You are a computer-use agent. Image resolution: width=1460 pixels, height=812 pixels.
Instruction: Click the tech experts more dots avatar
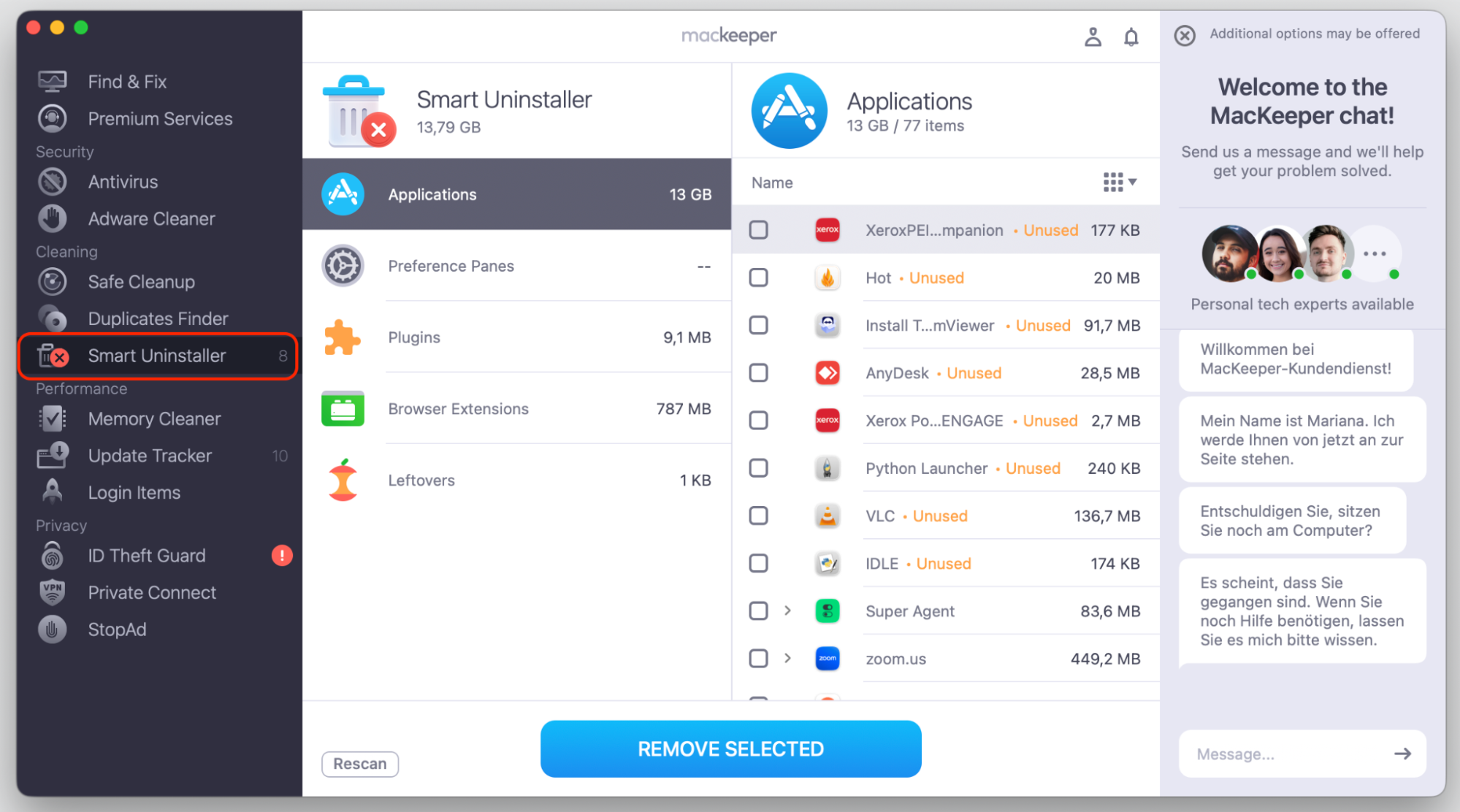click(1375, 253)
